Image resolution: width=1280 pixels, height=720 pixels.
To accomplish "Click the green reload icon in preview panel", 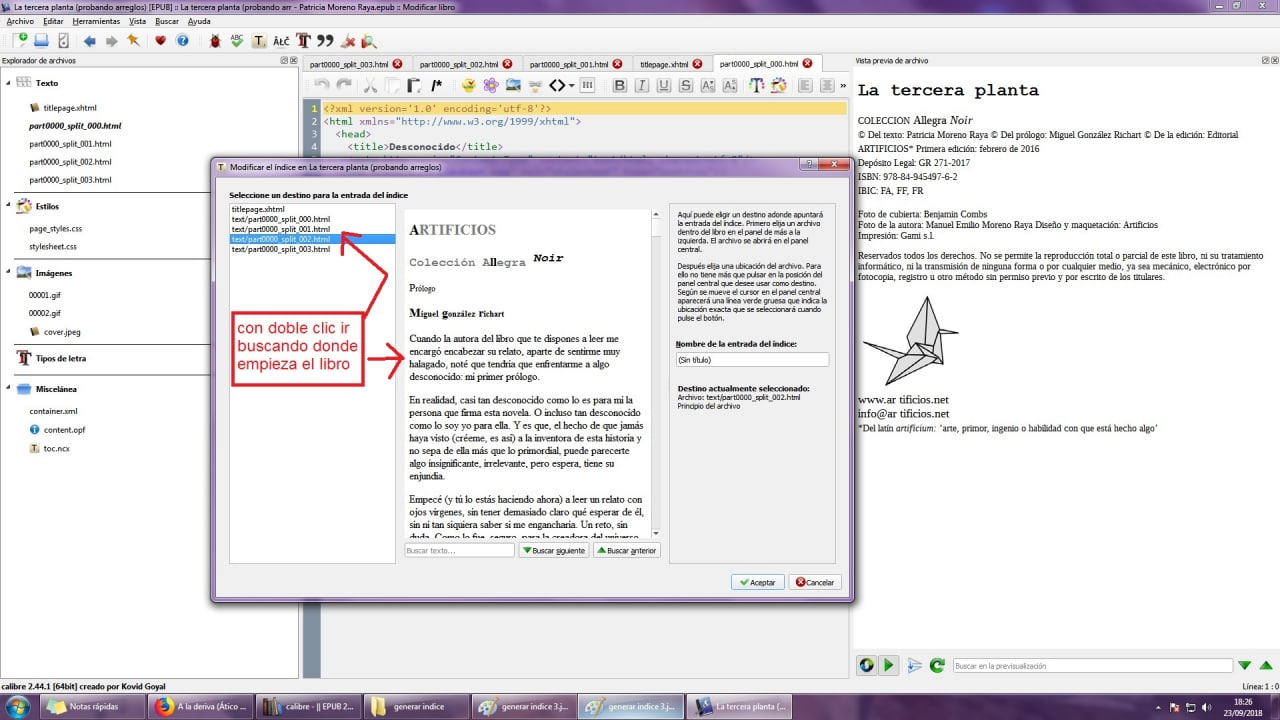I will click(937, 665).
